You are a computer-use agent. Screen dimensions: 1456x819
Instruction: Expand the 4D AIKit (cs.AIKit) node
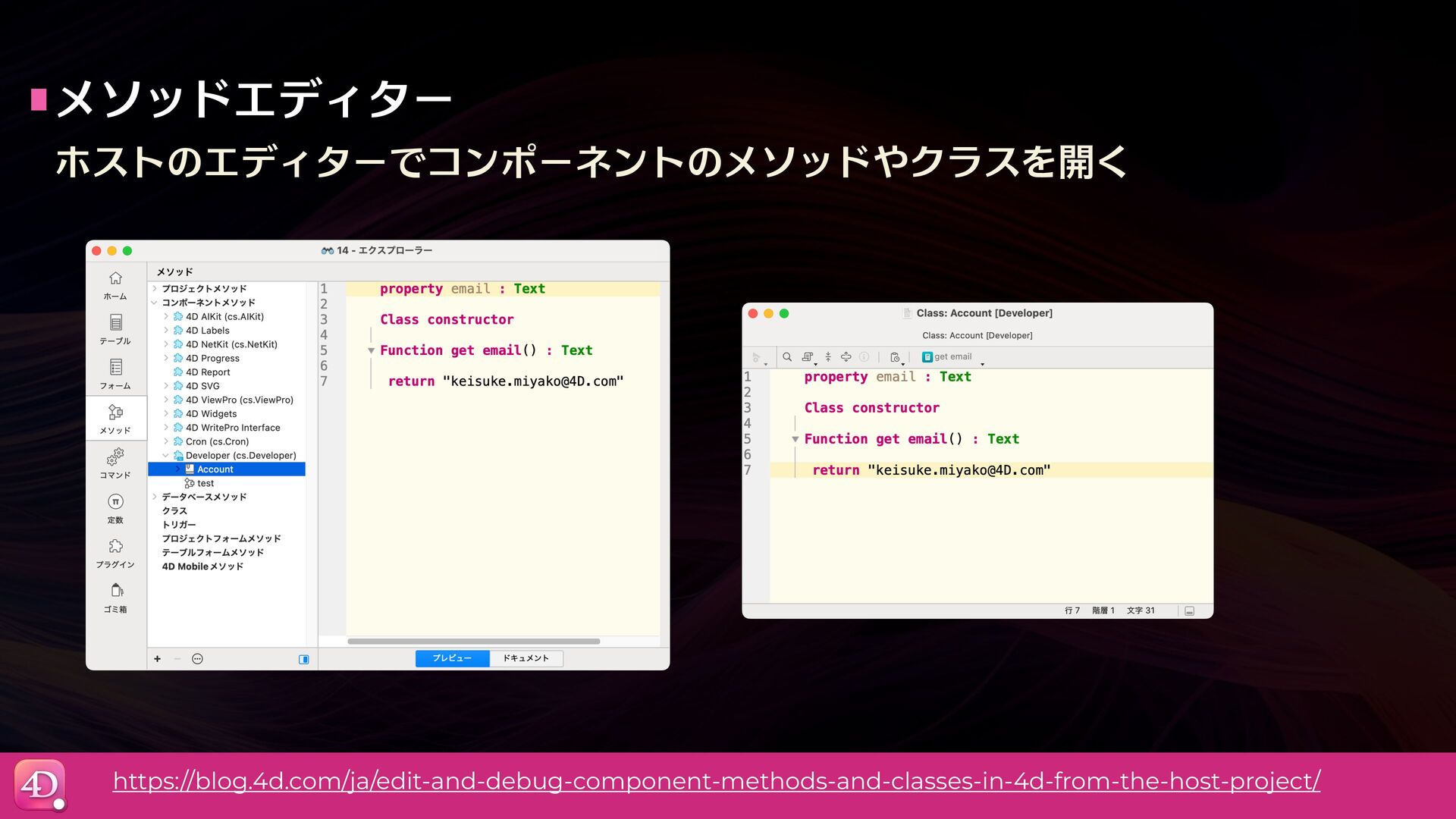[x=166, y=317]
